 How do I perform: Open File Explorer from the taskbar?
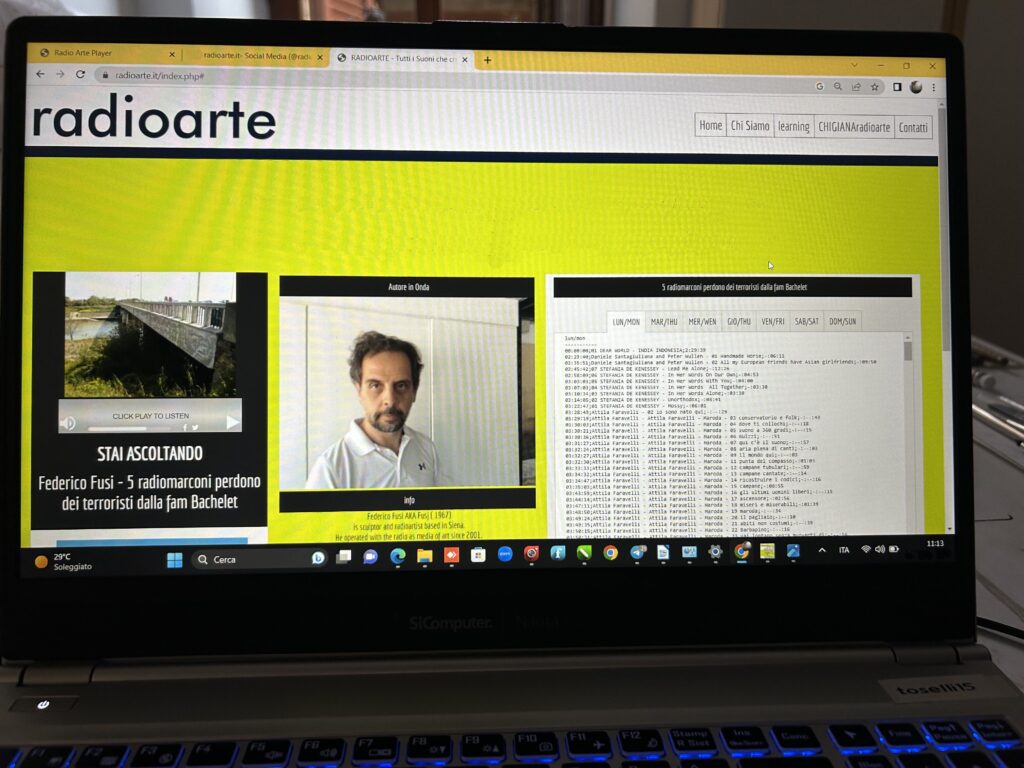(x=424, y=556)
